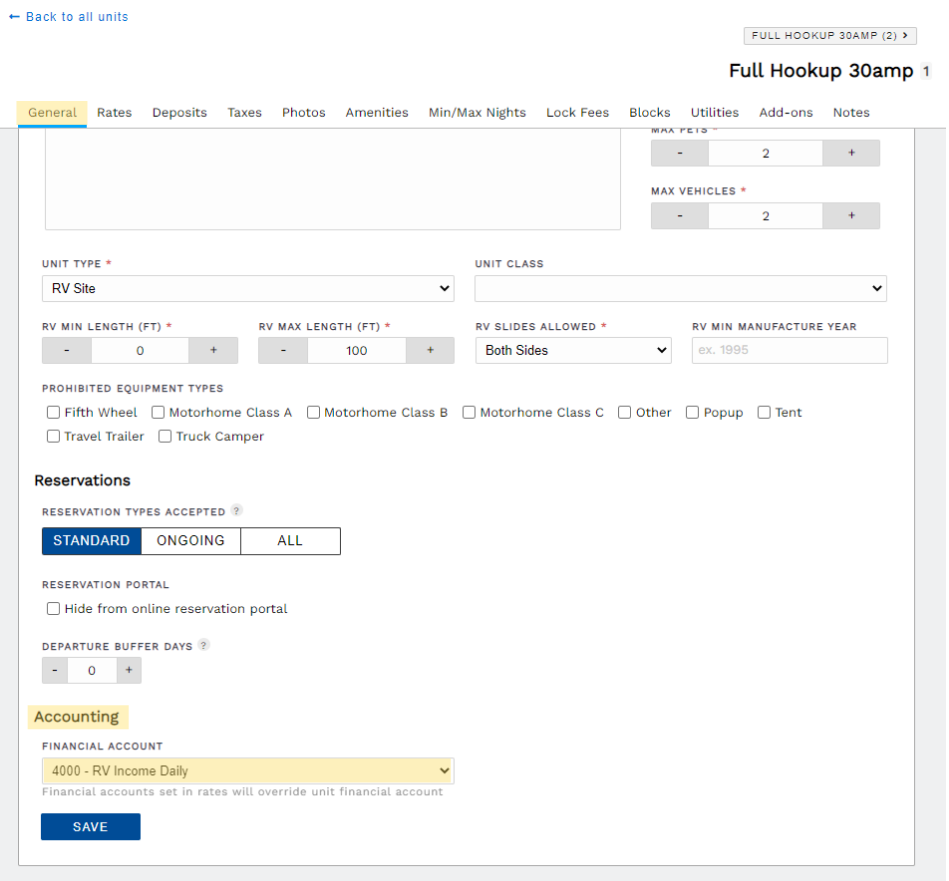Increment Departure Buffer Days
This screenshot has width=949, height=881.
tap(128, 670)
